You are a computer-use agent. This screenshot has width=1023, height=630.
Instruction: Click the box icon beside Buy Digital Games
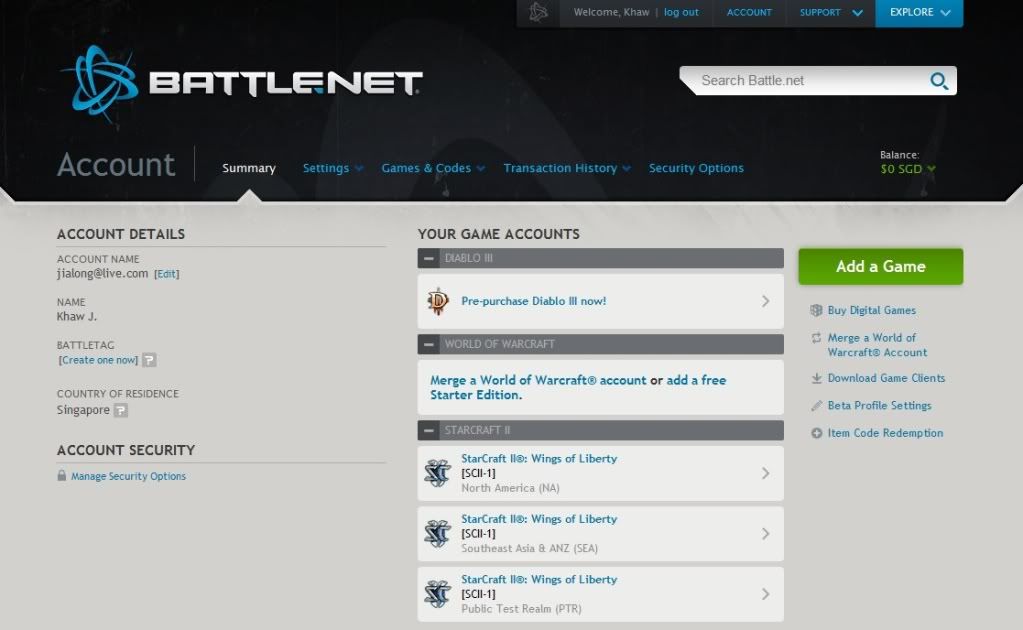[816, 310]
